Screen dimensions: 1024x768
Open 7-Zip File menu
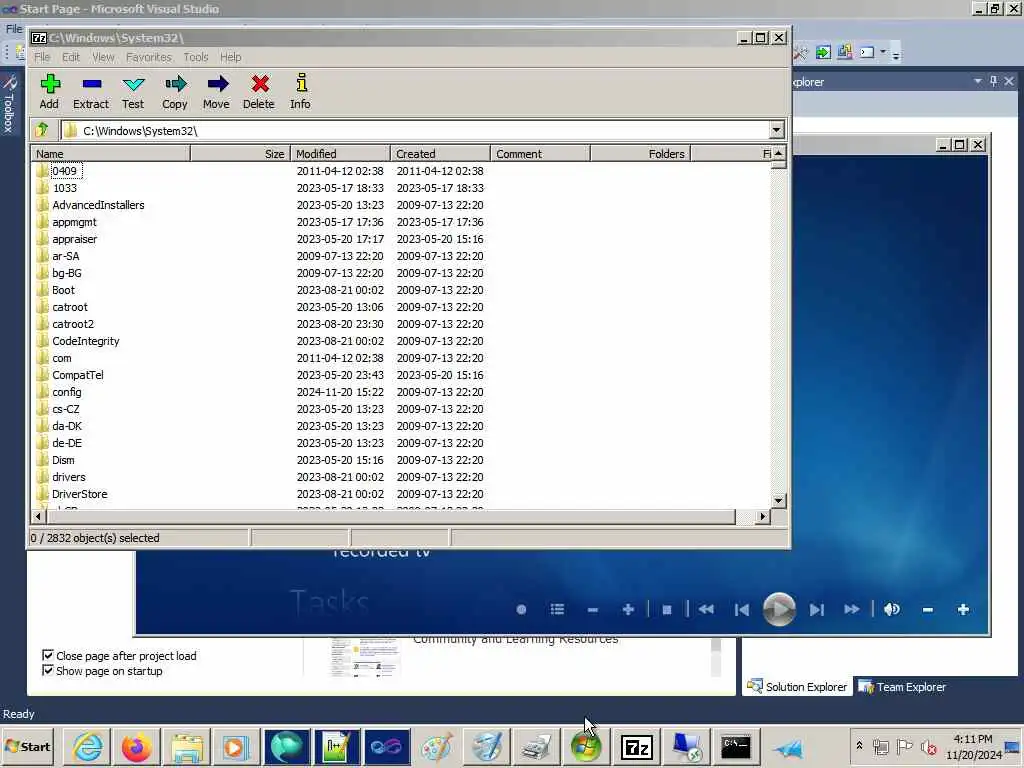pos(42,57)
